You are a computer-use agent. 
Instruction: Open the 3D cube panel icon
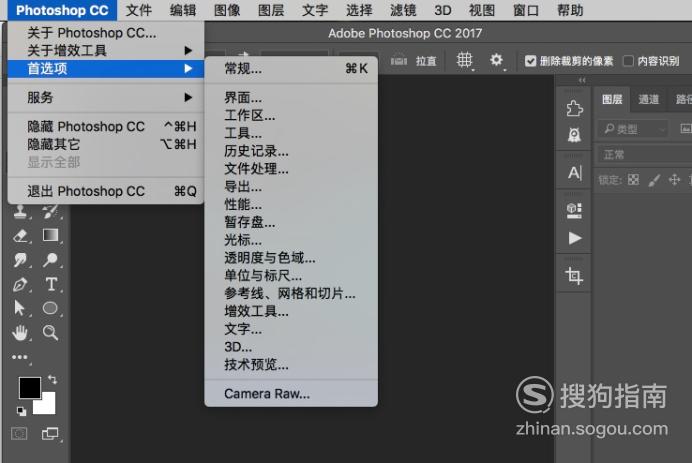click(574, 211)
